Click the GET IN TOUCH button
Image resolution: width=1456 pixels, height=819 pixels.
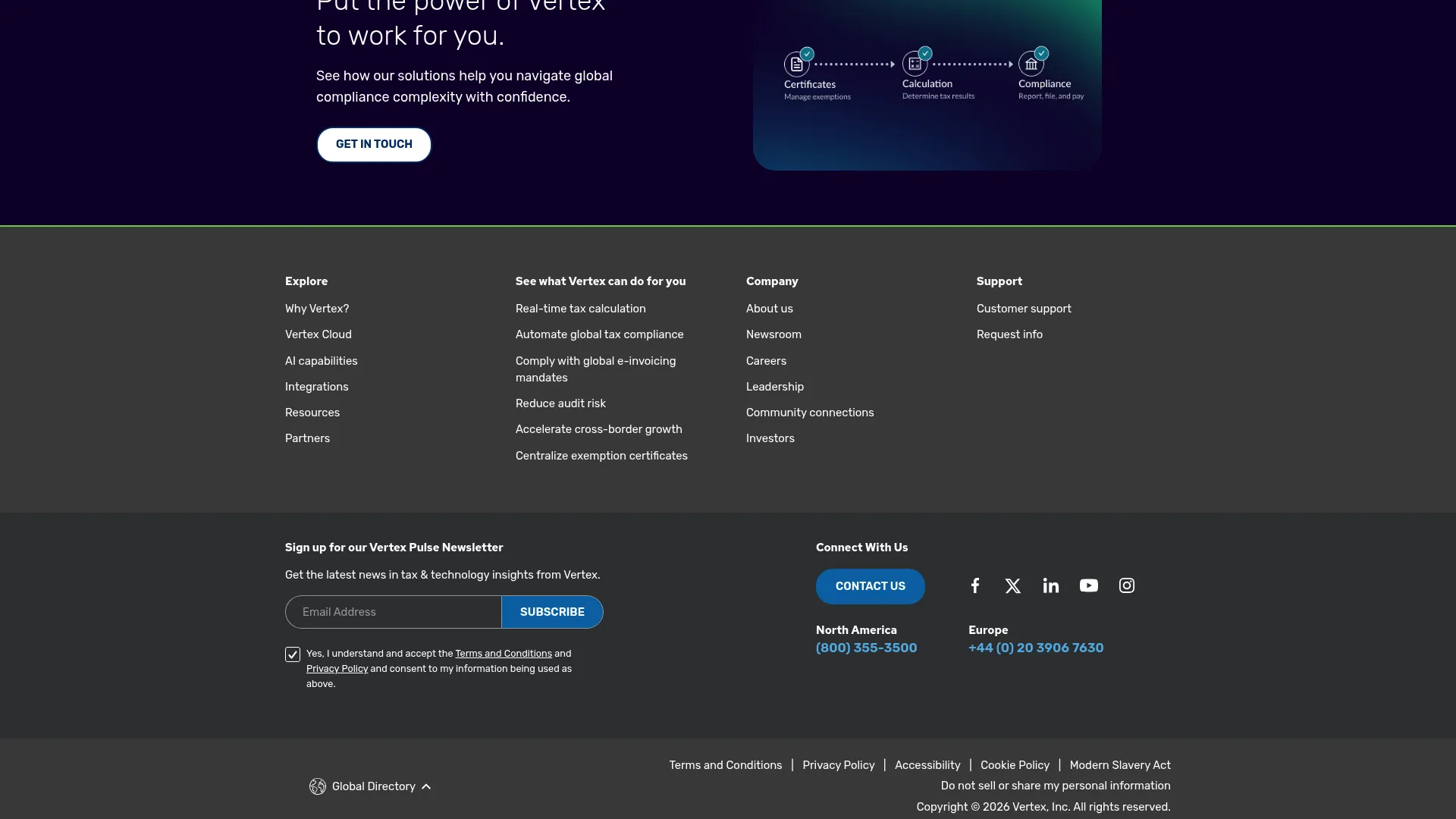374,144
